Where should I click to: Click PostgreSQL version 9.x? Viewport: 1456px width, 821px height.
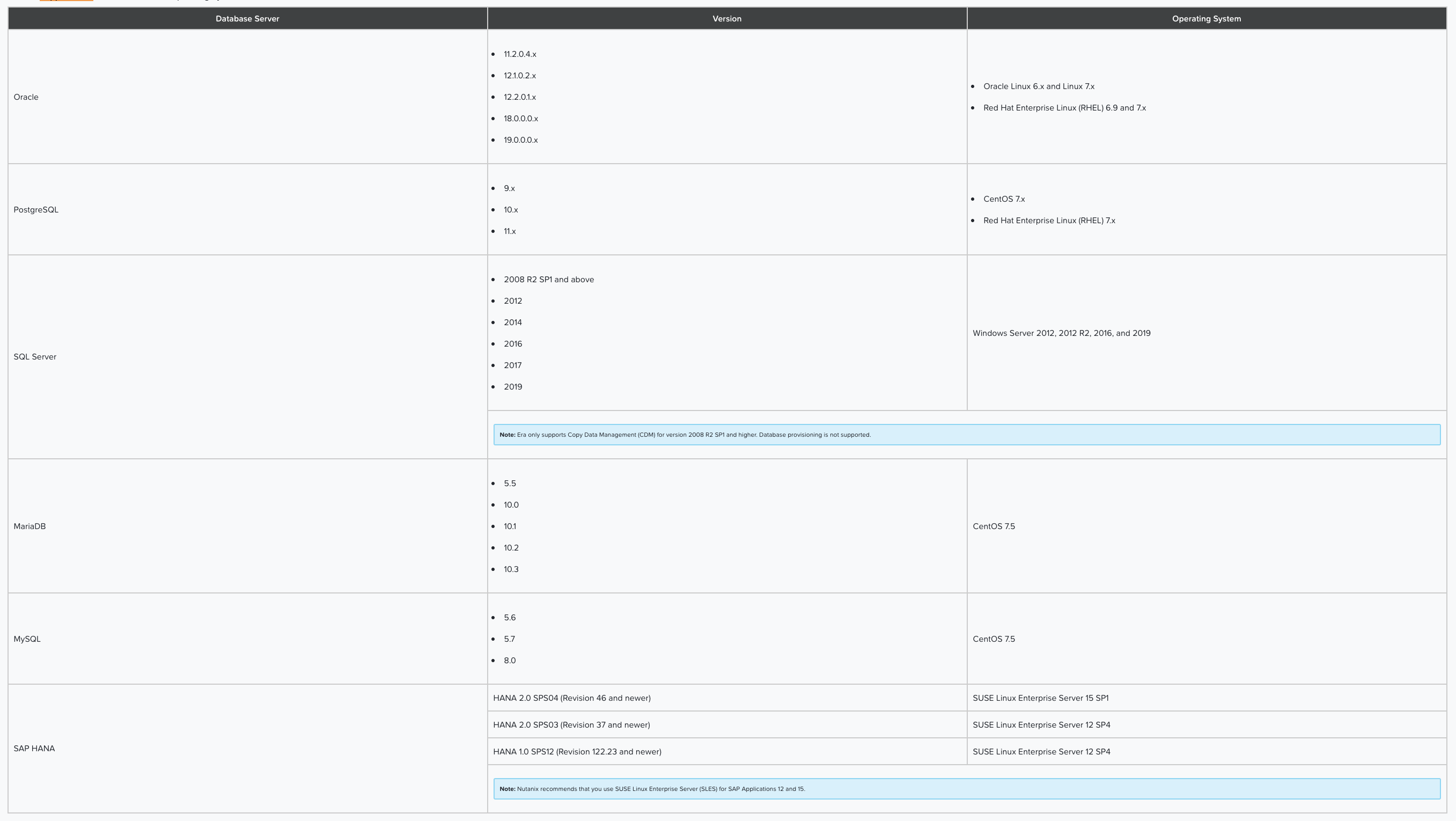(509, 188)
